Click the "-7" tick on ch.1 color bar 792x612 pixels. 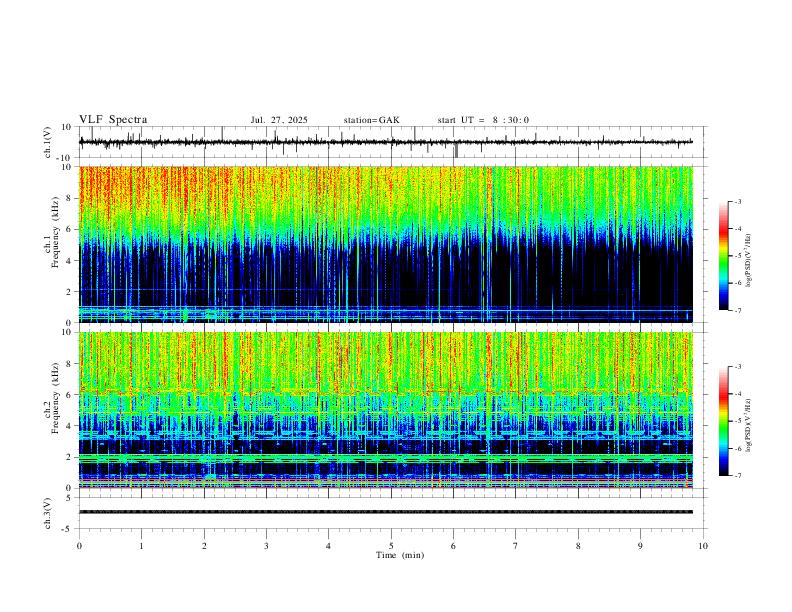click(x=737, y=310)
